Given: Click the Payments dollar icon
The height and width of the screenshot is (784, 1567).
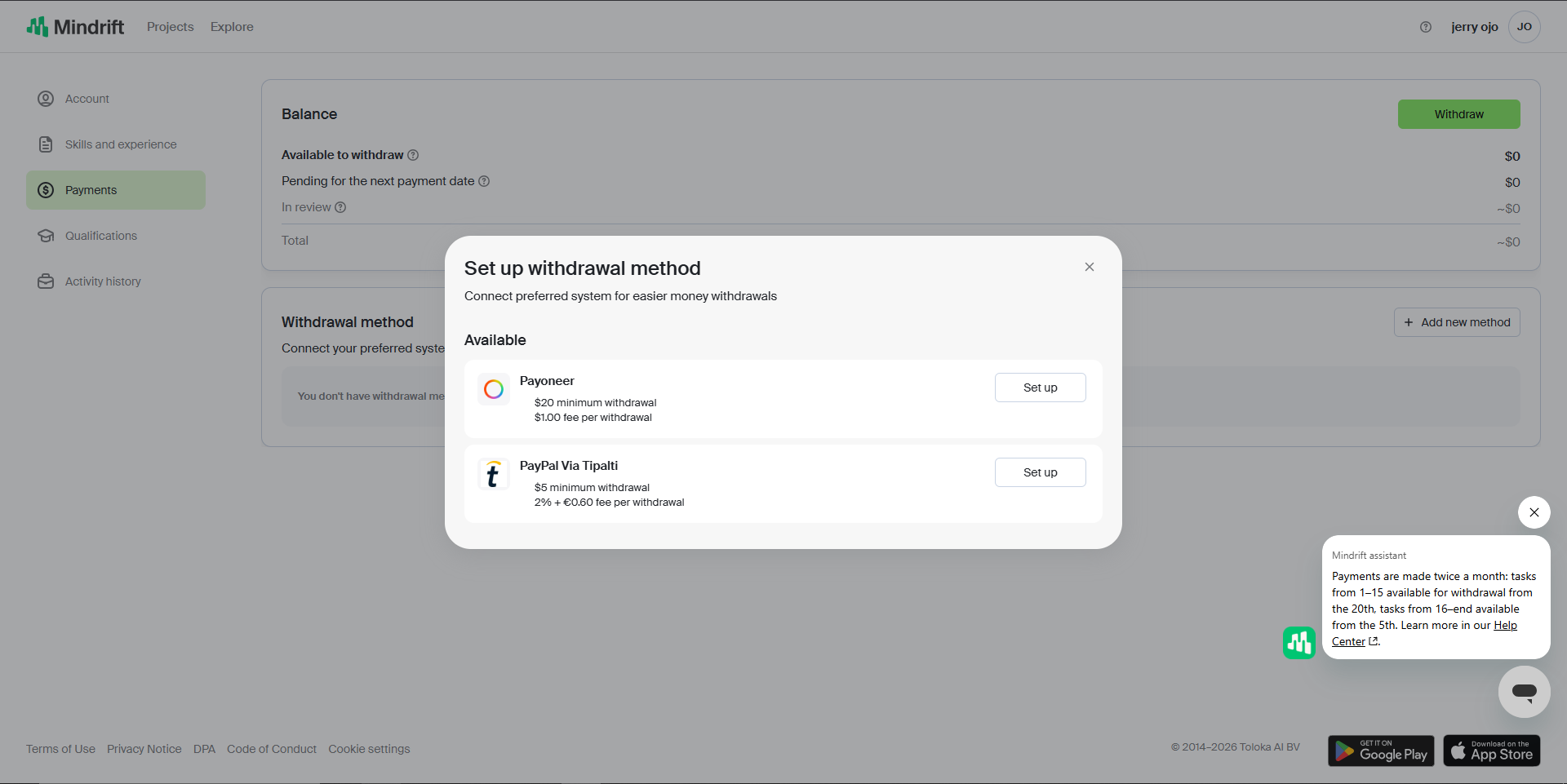Looking at the screenshot, I should click(46, 190).
